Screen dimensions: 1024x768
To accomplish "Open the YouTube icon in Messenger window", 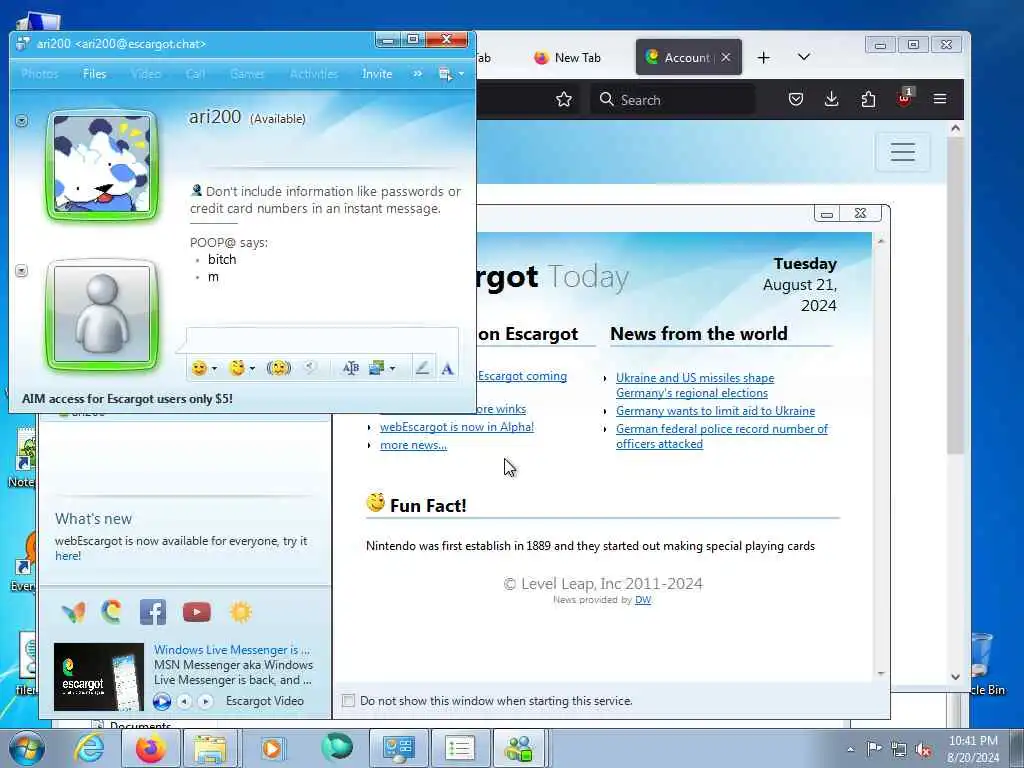I will 197,612.
